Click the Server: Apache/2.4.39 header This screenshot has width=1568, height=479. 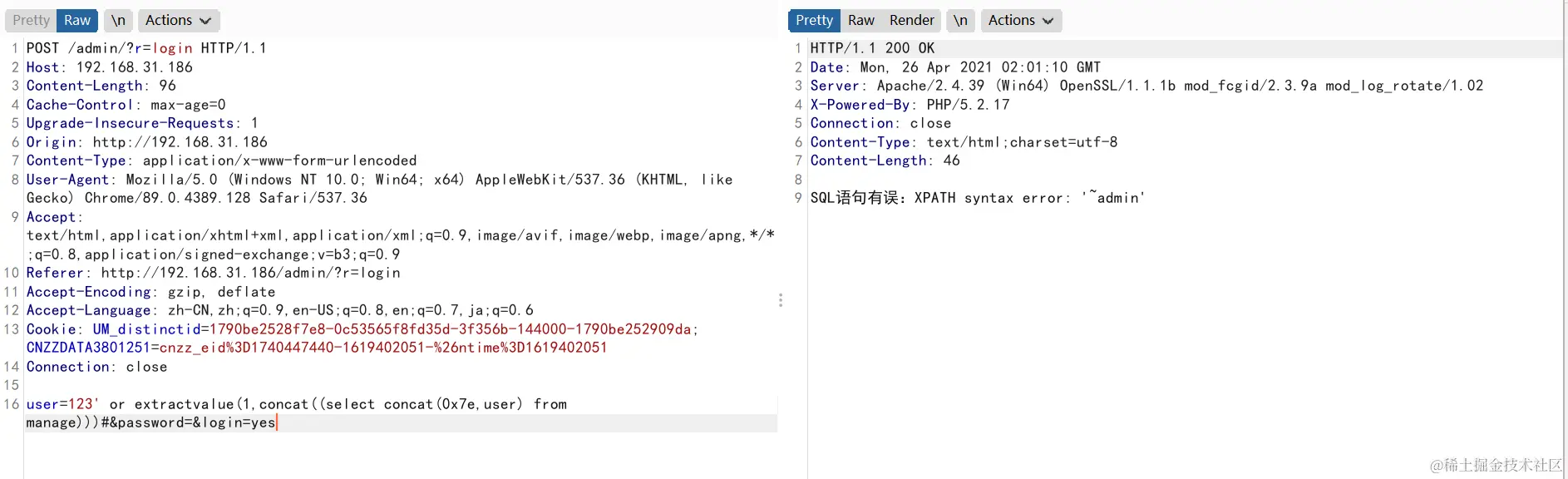(x=1146, y=86)
